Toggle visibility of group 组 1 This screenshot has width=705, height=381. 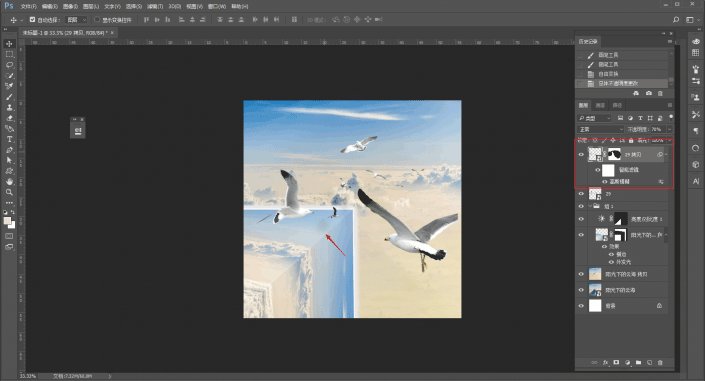(x=581, y=206)
